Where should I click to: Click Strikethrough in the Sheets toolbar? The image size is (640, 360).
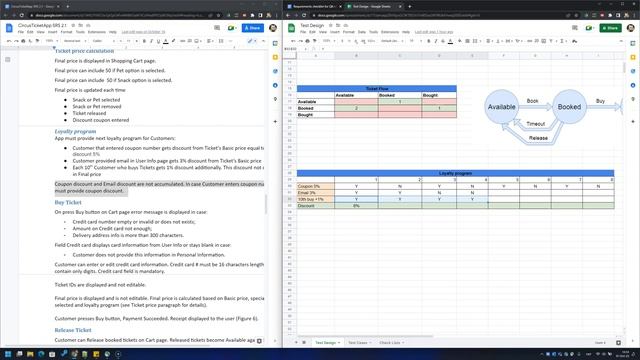pos(443,41)
